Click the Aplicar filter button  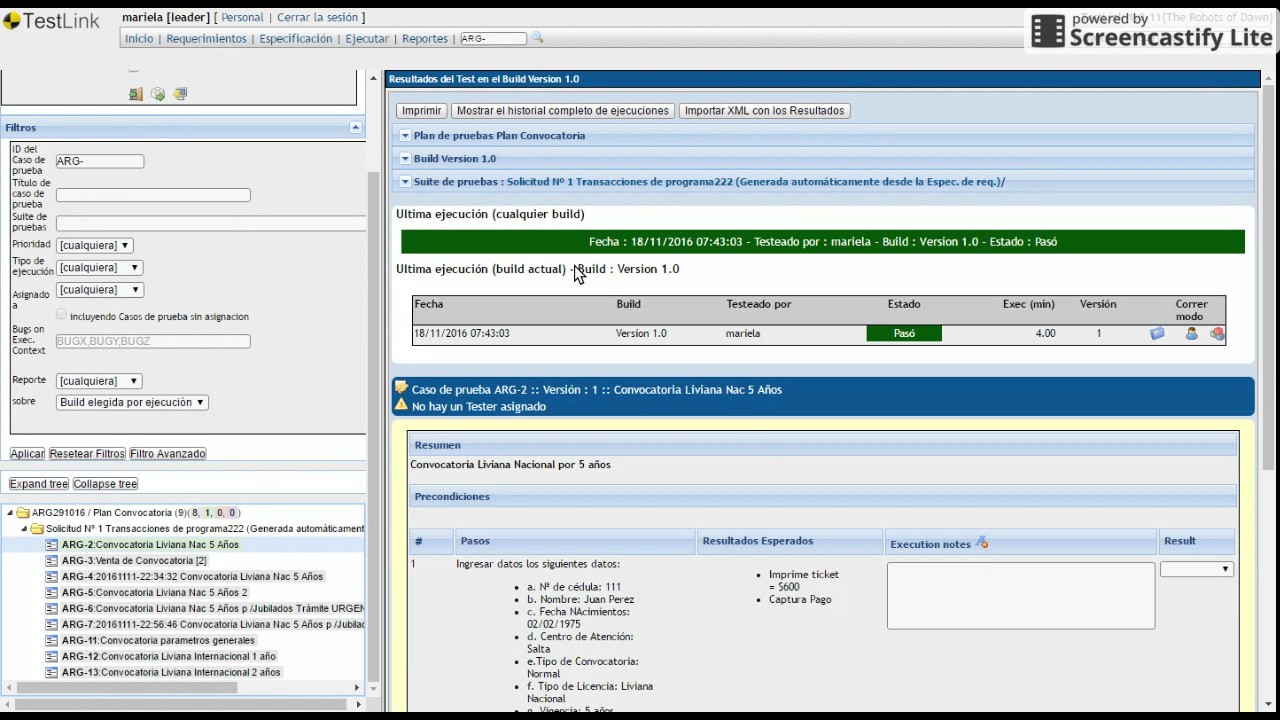(27, 454)
